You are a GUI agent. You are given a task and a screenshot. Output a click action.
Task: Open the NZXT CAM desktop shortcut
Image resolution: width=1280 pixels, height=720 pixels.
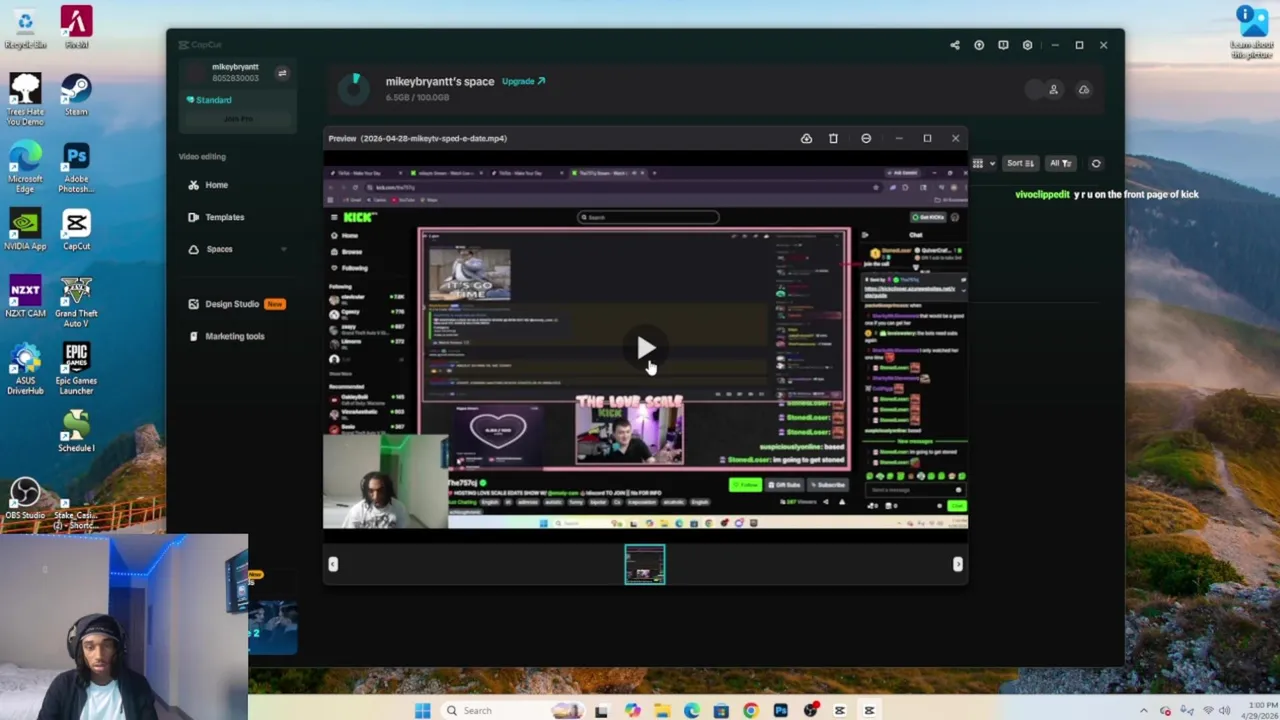pyautogui.click(x=25, y=298)
